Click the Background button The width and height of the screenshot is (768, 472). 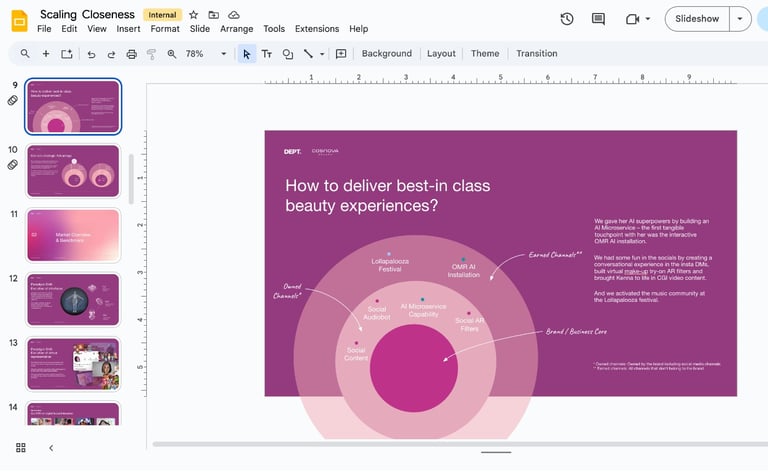[x=386, y=53]
